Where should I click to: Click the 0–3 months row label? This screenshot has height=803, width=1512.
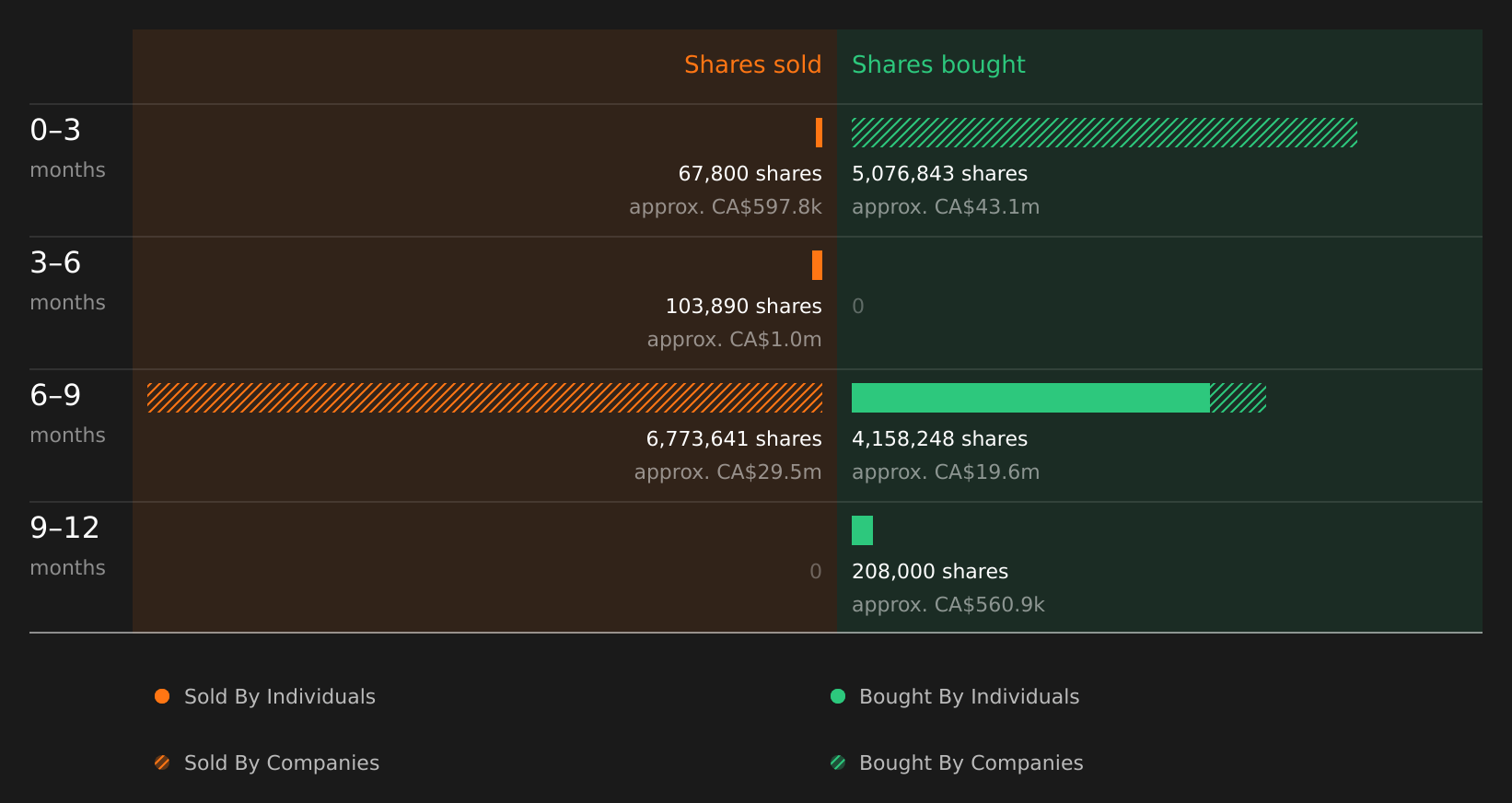67,148
